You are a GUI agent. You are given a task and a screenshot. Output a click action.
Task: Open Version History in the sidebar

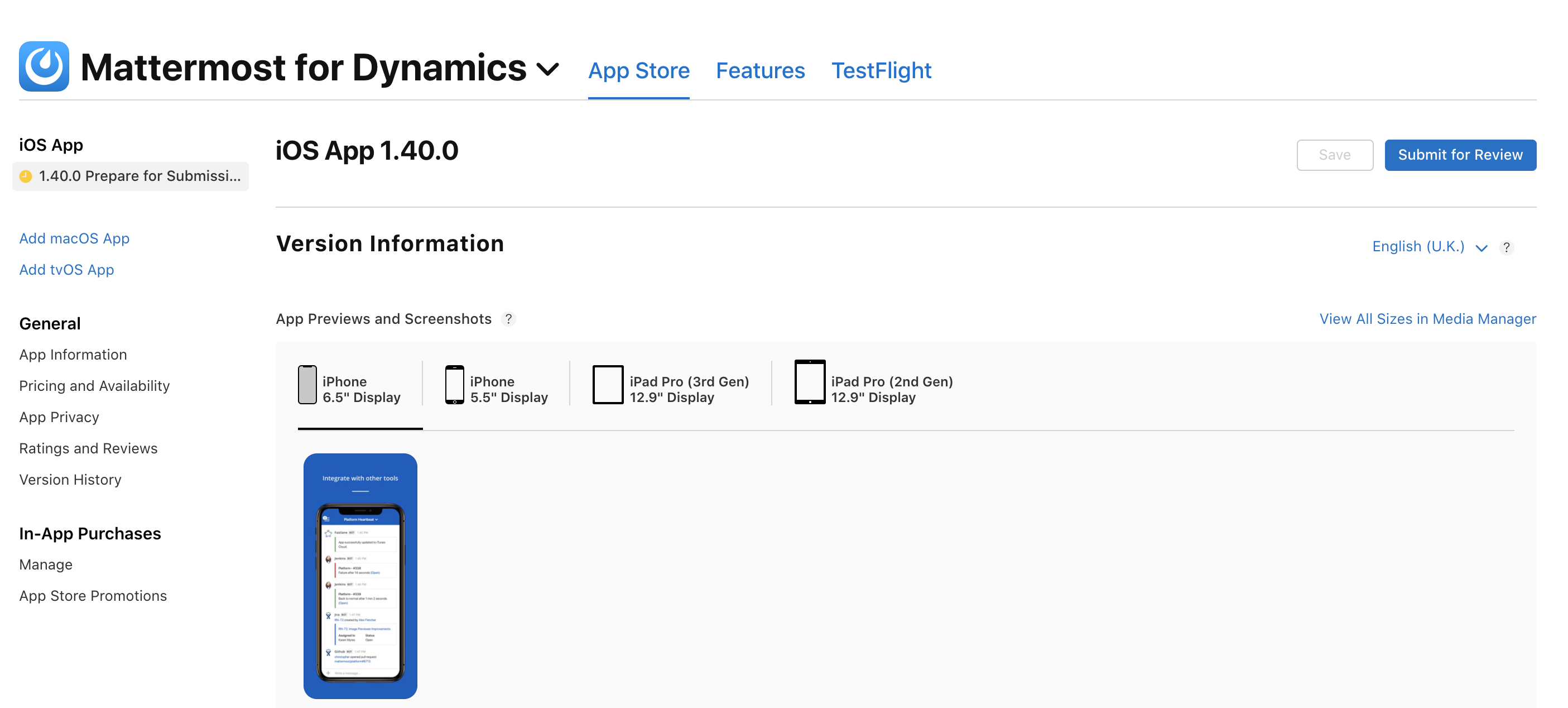point(70,480)
